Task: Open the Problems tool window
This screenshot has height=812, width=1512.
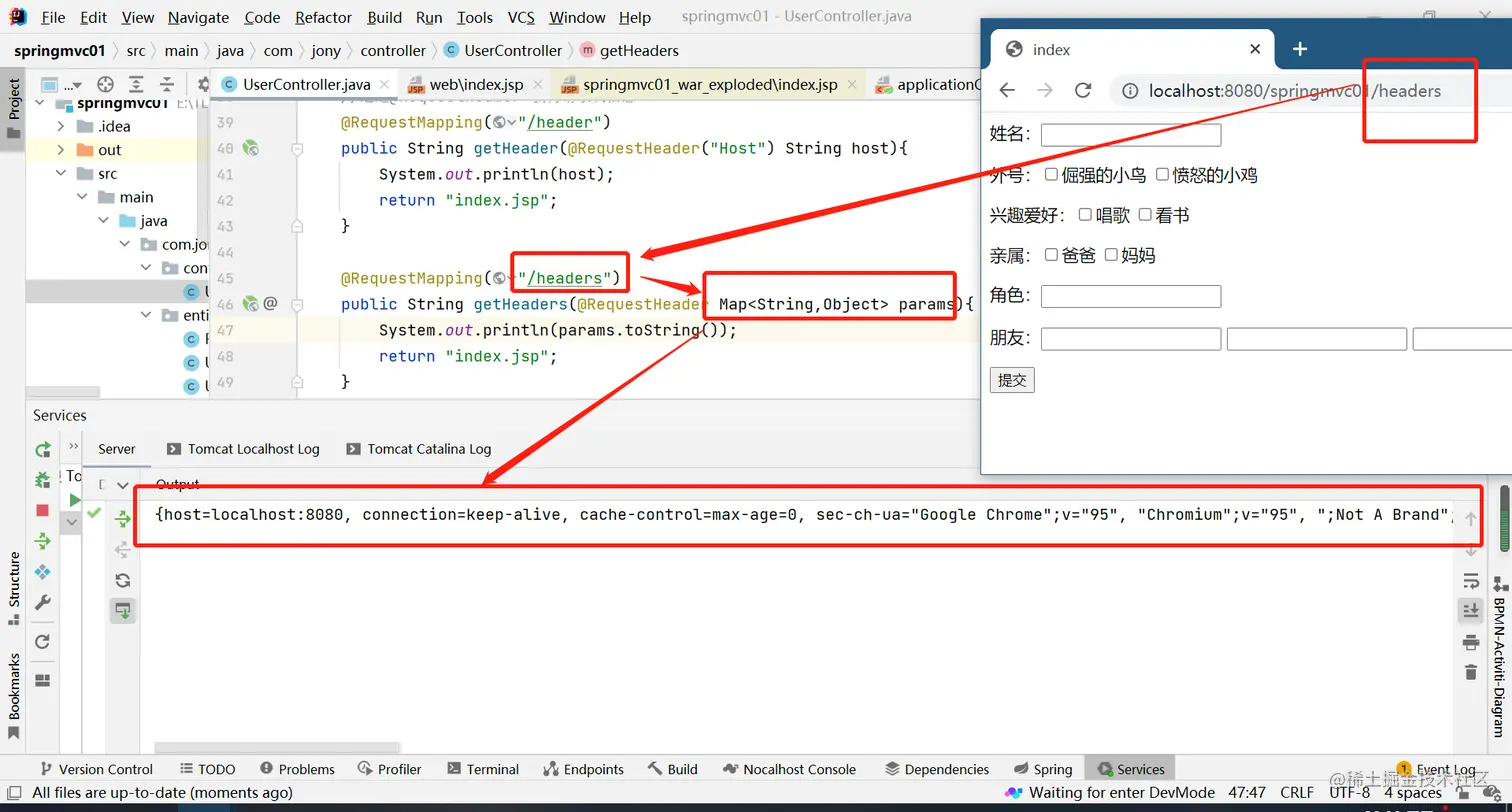Action: (x=297, y=769)
